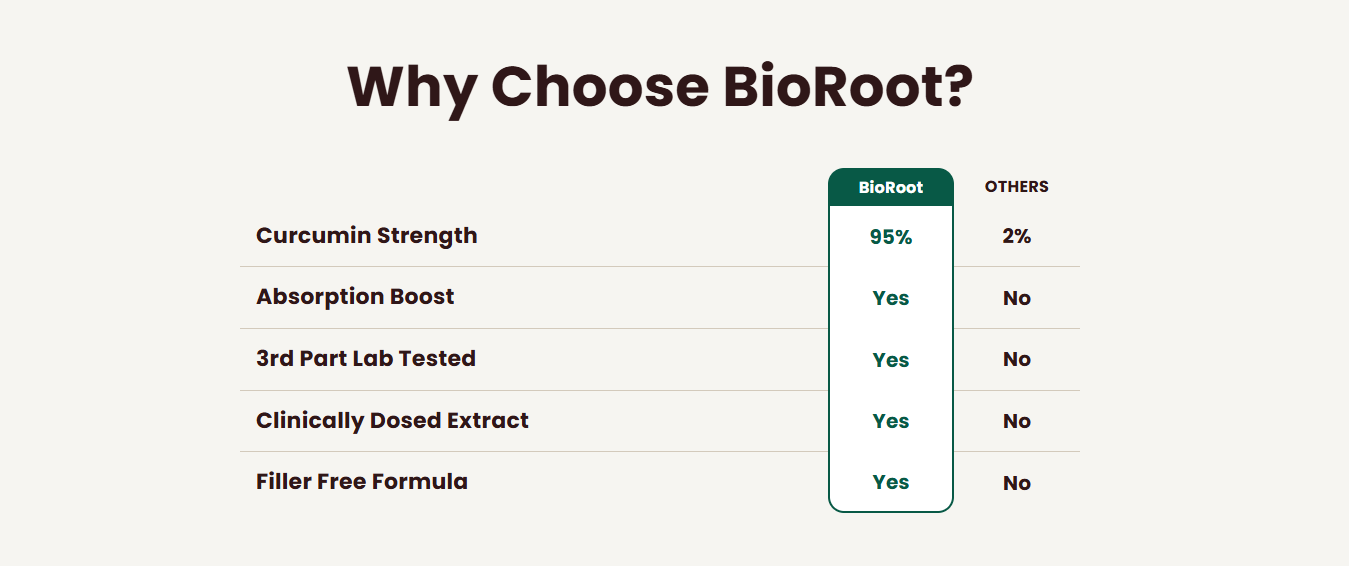Click BioRoot's Yes for 3rd Part Lab Tested
Image resolution: width=1349 pixels, height=566 pixels.
click(x=891, y=360)
